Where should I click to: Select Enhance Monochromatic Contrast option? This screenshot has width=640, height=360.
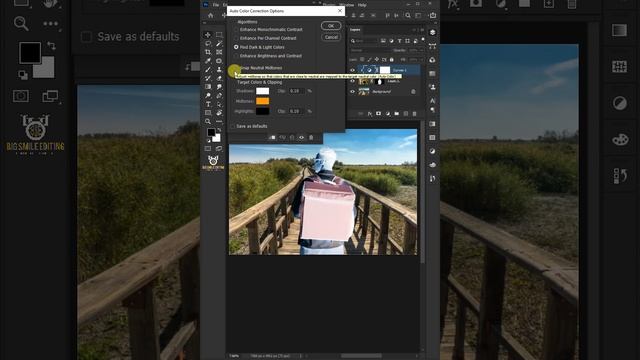point(269,29)
